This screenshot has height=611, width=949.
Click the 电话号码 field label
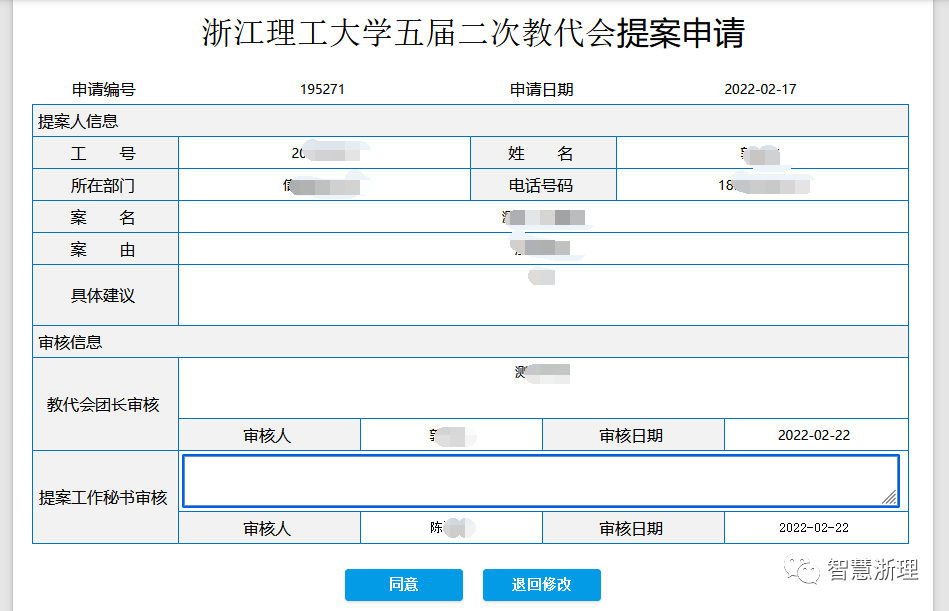click(541, 186)
